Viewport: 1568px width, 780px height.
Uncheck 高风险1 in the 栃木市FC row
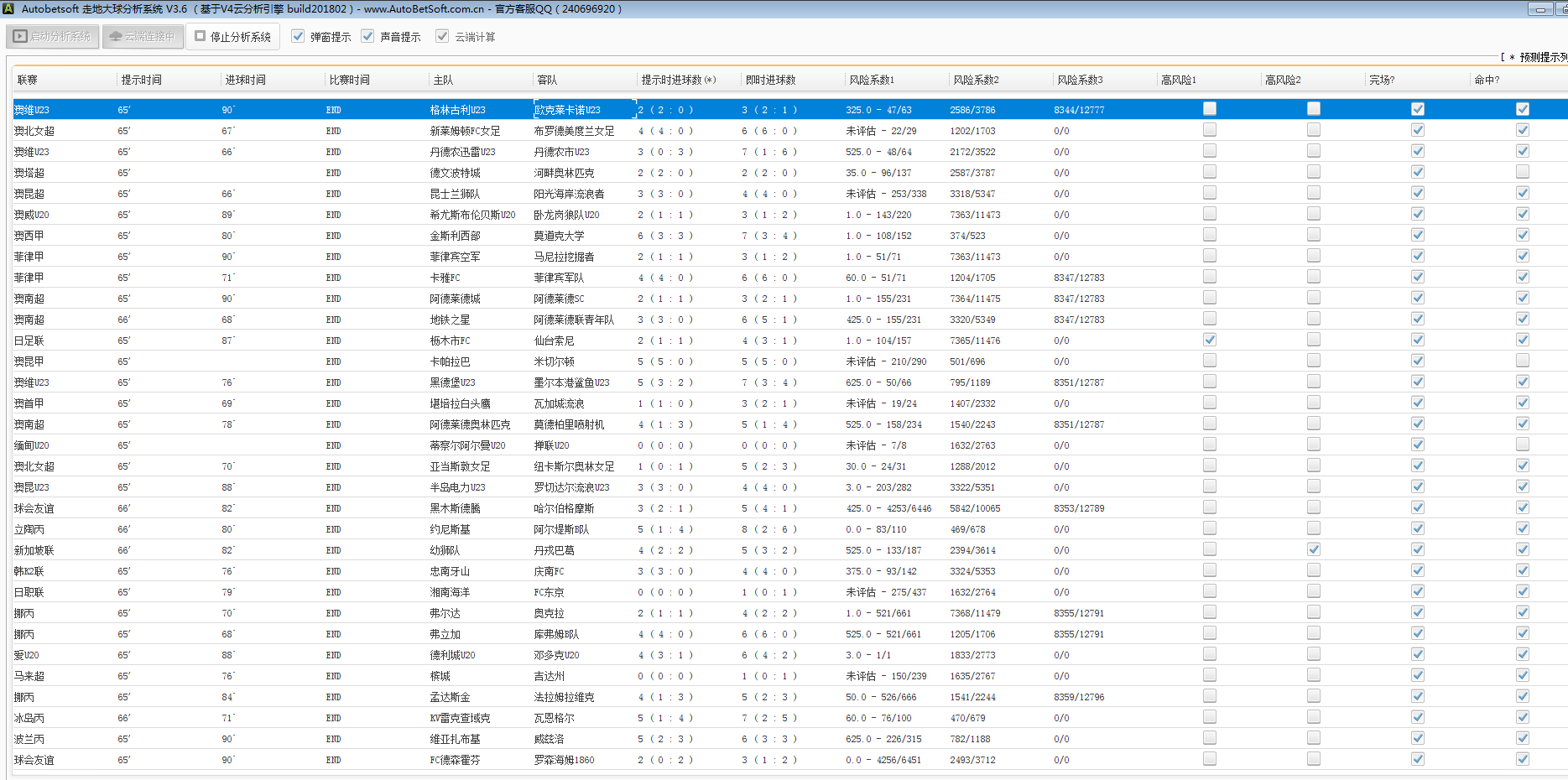(x=1209, y=340)
